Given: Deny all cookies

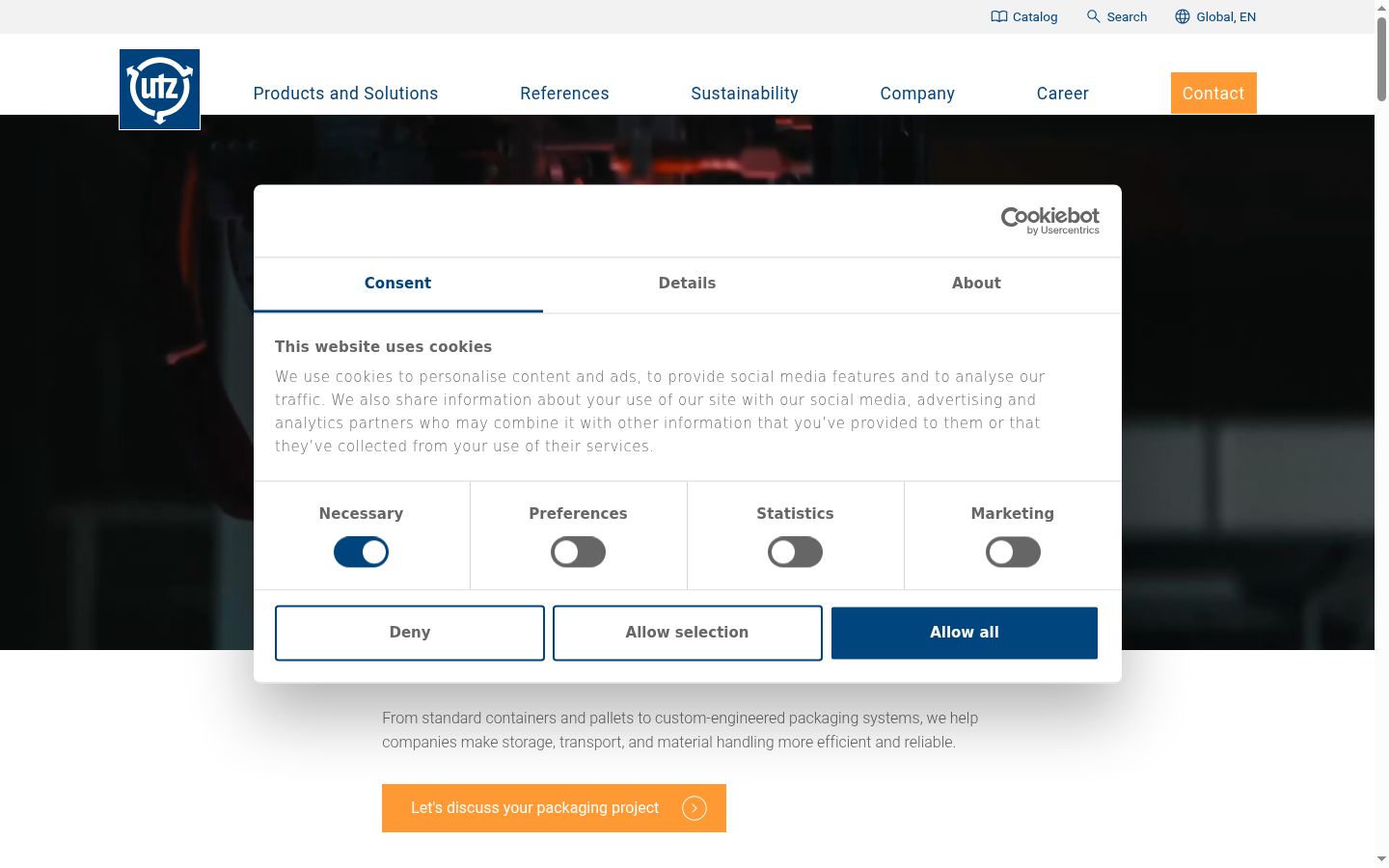Looking at the screenshot, I should click(410, 633).
